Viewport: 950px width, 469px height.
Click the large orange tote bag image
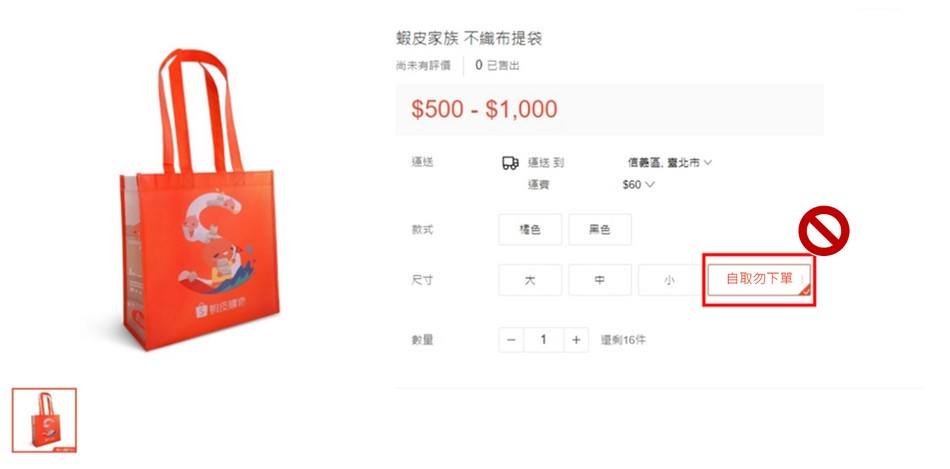(x=199, y=200)
